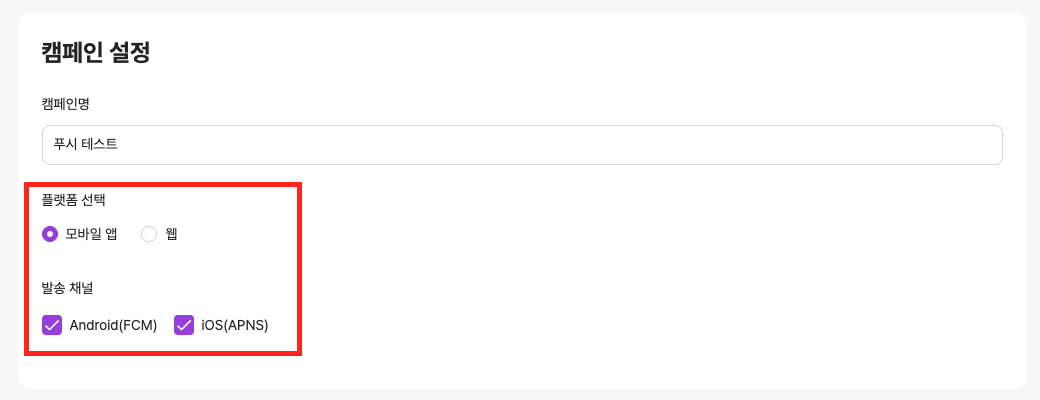Uncheck the Android(FCM) checkbox

click(52, 325)
